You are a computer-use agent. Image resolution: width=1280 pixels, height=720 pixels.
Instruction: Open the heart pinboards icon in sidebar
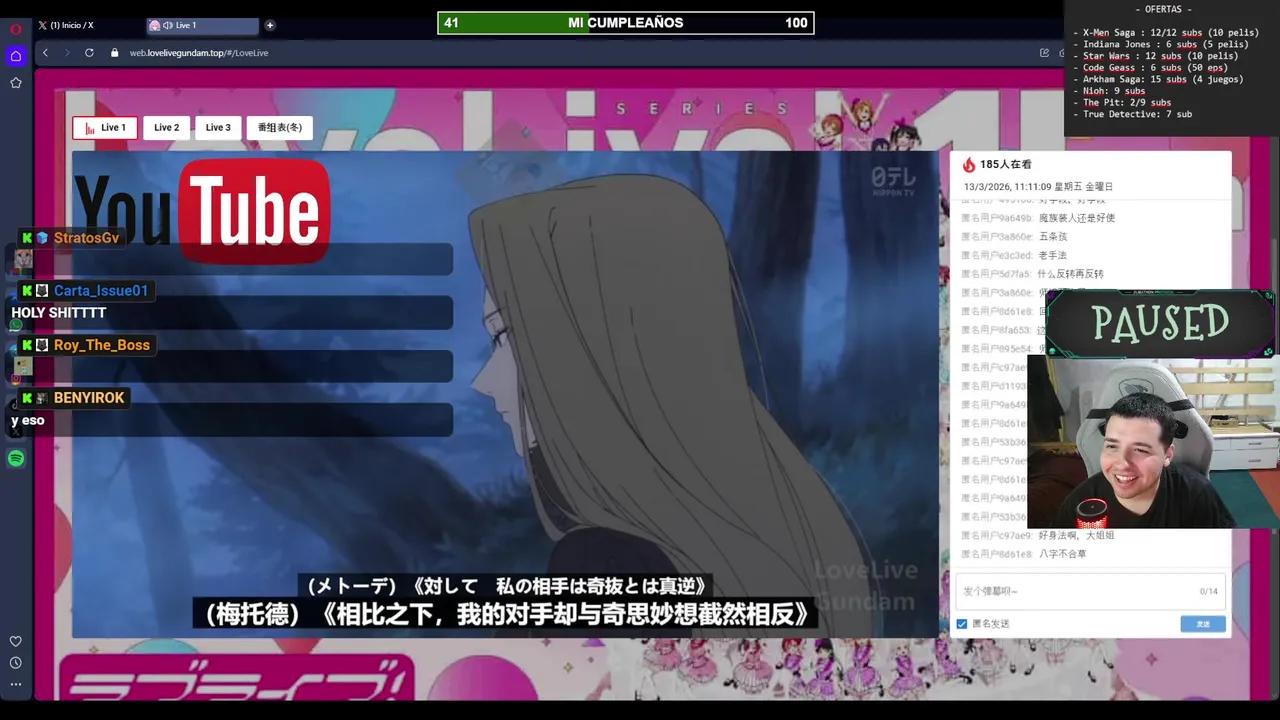coord(16,641)
